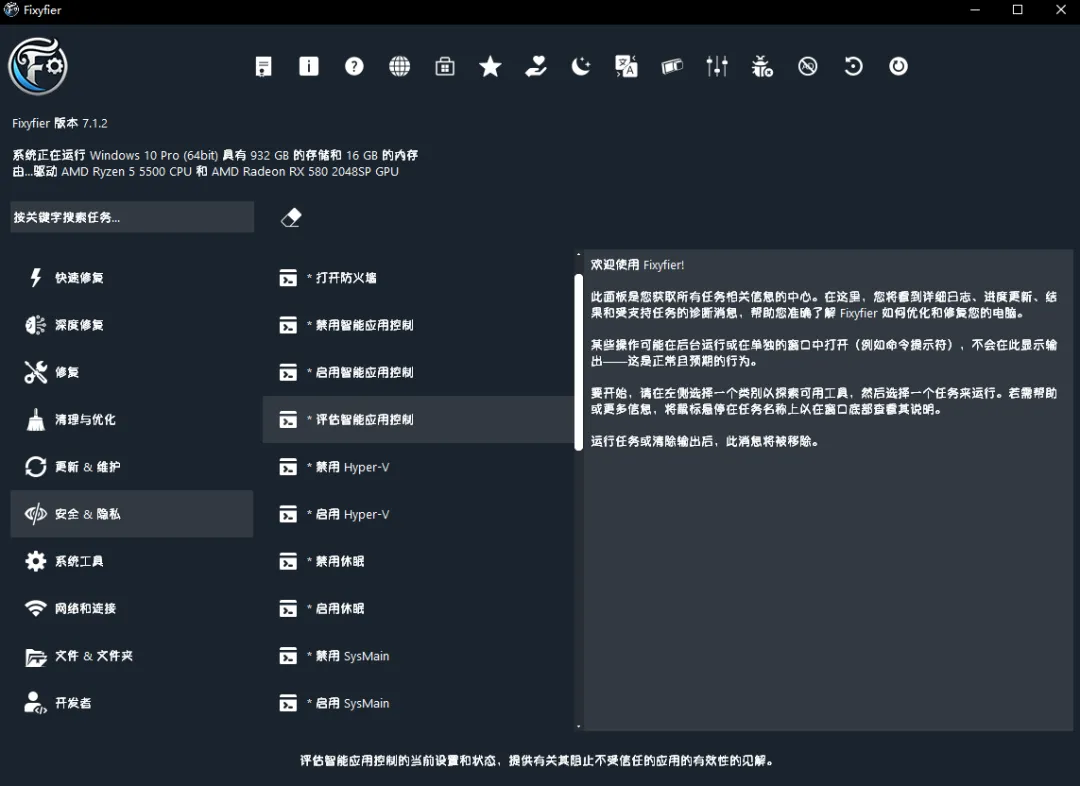Open help via the question mark icon
Viewport: 1080px width, 786px height.
354,66
